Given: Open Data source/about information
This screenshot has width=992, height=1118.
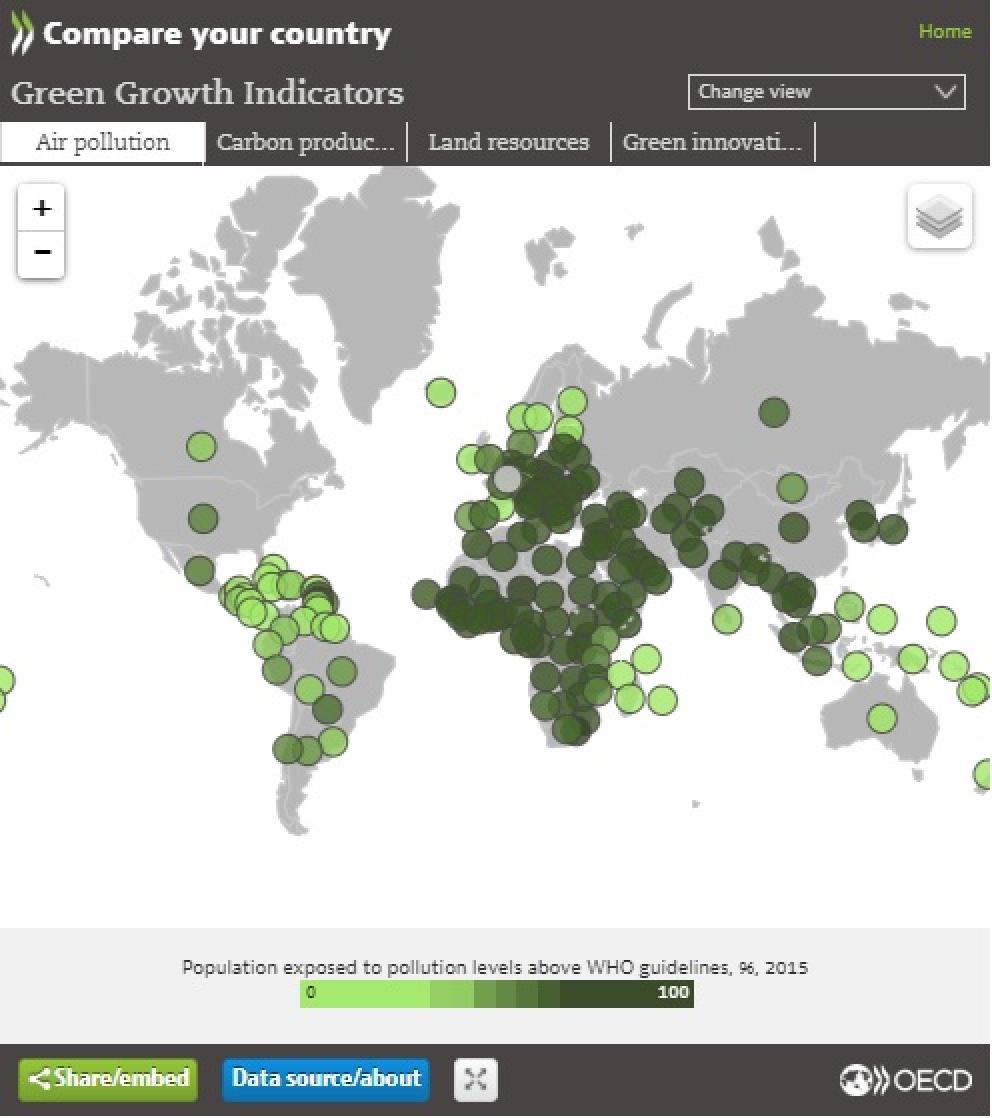Looking at the screenshot, I should point(326,1079).
